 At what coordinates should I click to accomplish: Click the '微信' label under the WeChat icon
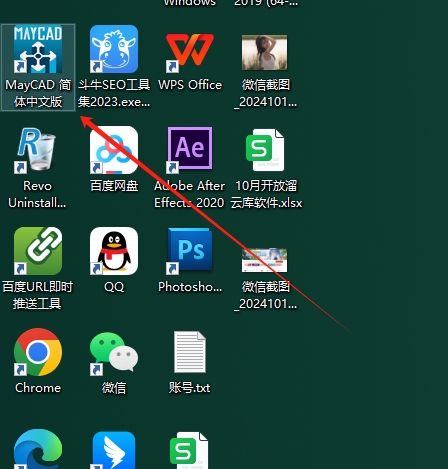coord(114,388)
